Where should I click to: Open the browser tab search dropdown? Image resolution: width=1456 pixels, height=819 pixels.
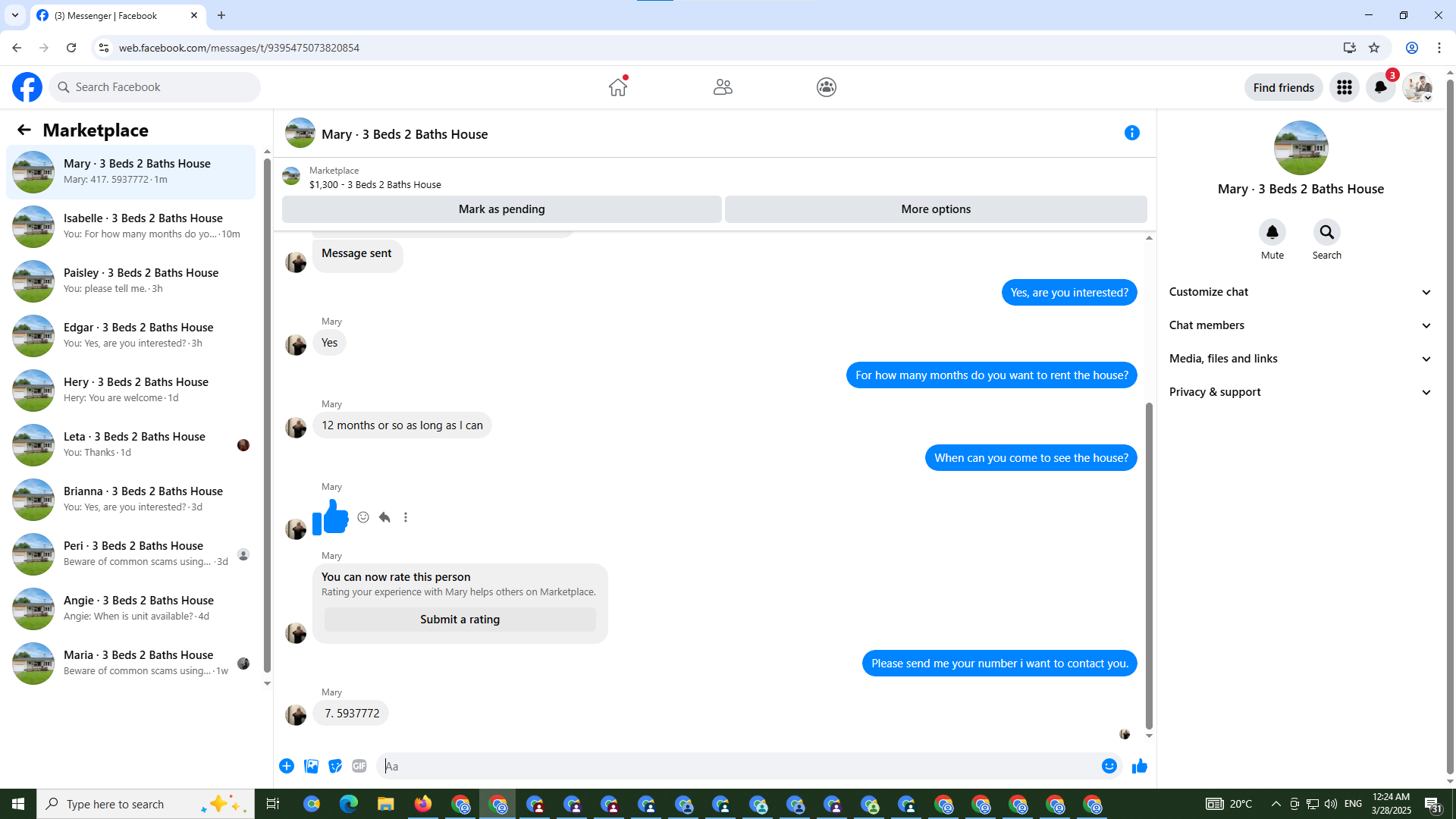15,15
